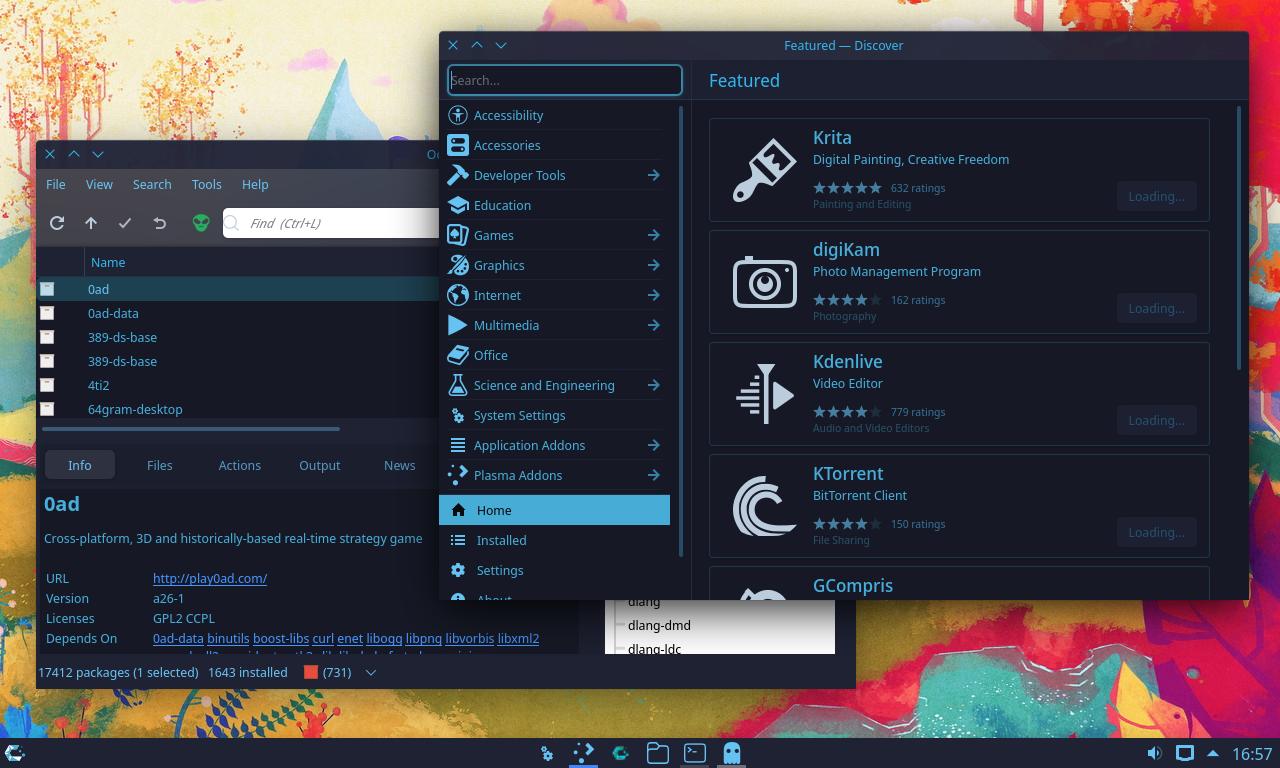This screenshot has width=1280, height=768.
Task: Click the Education category icon in Discover
Action: 458,205
